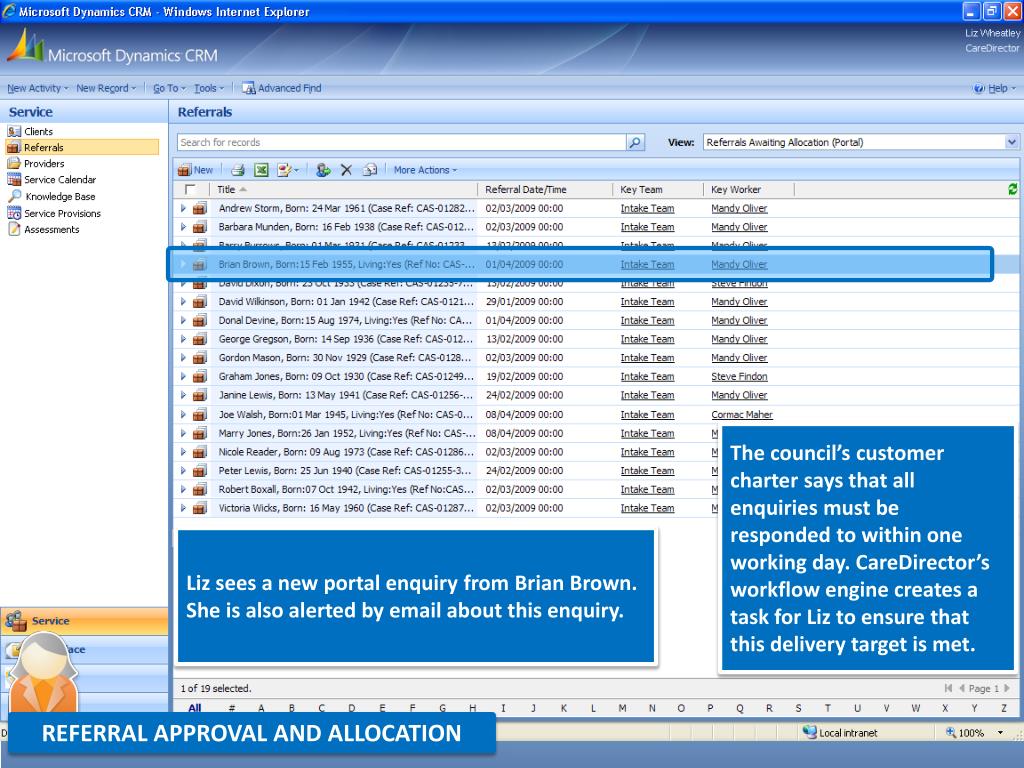The width and height of the screenshot is (1024, 768).
Task: Click into the Search for records field
Action: 402,142
